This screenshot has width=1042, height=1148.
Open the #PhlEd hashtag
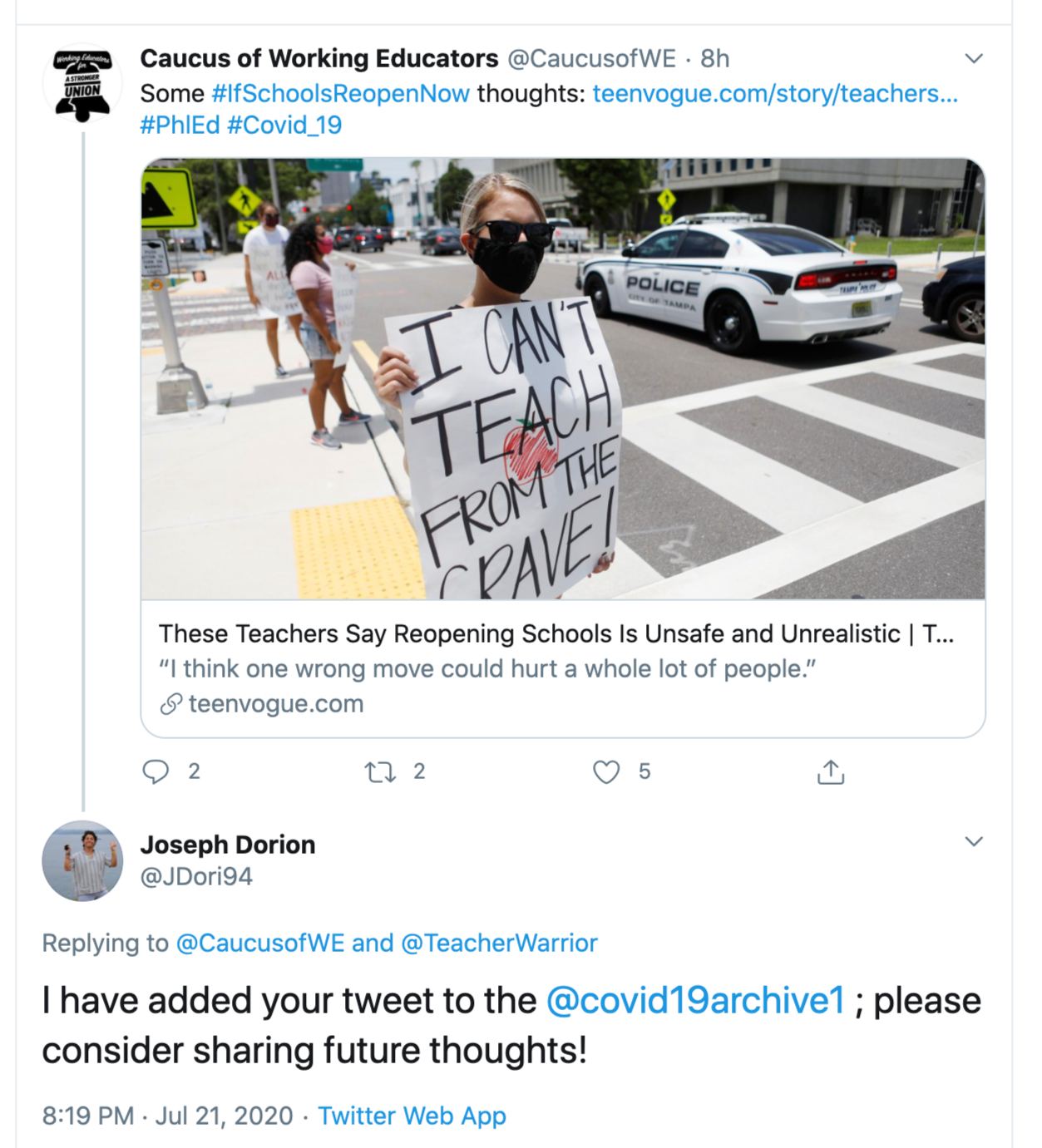coord(180,125)
